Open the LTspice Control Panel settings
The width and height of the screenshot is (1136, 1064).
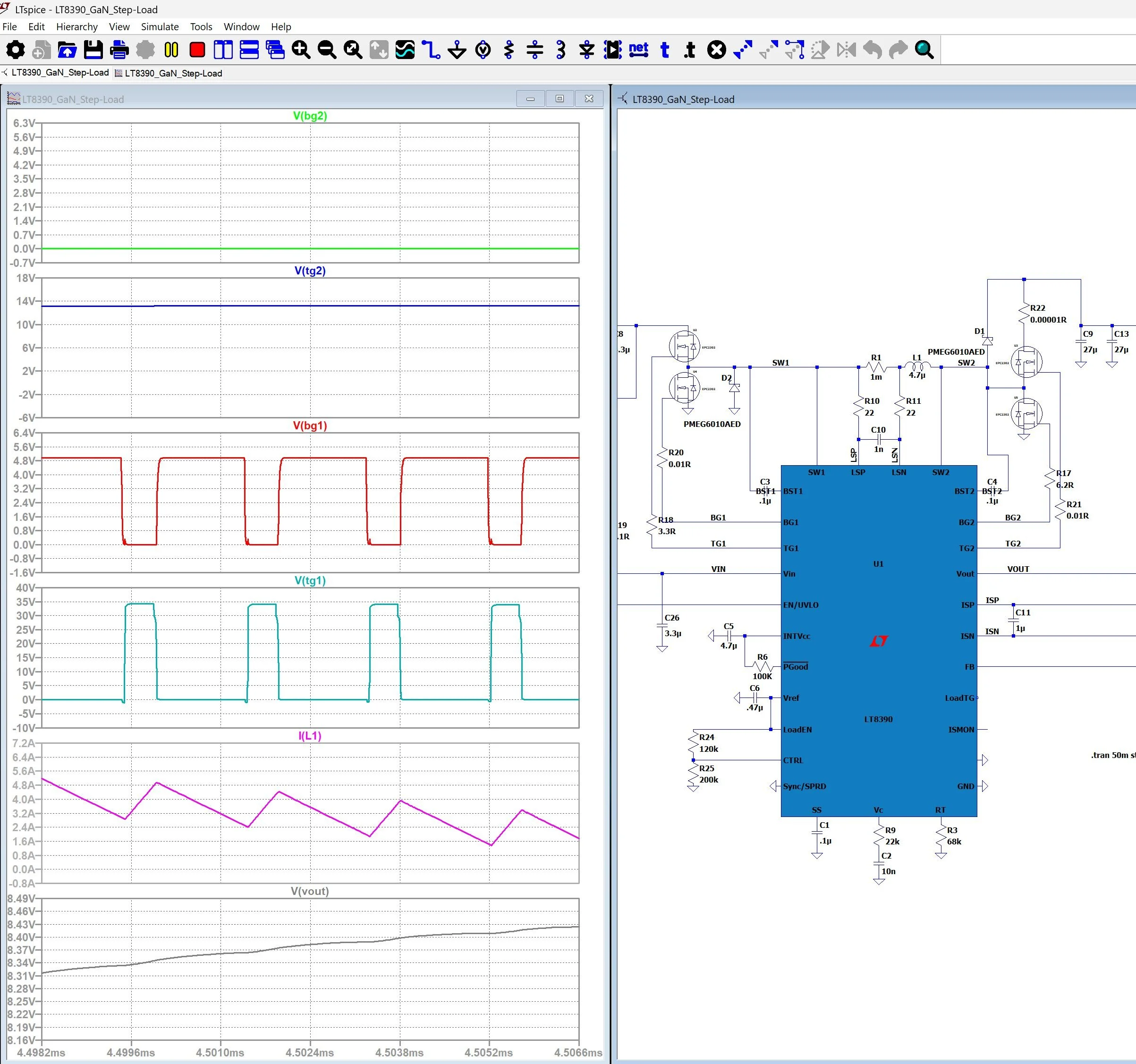pos(16,50)
